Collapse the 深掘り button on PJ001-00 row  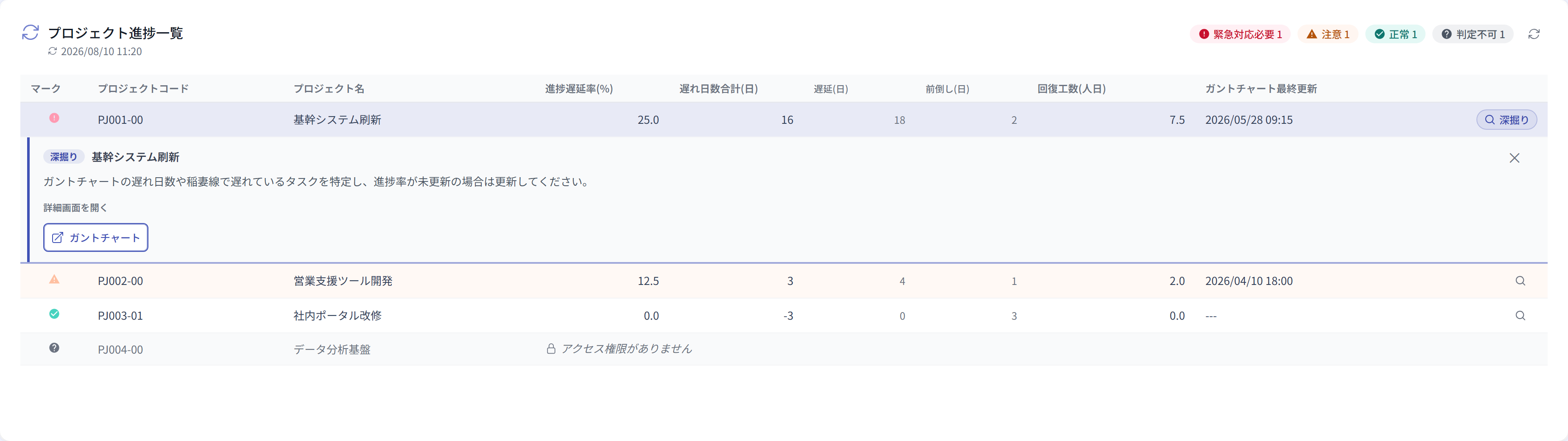pyautogui.click(x=1507, y=120)
